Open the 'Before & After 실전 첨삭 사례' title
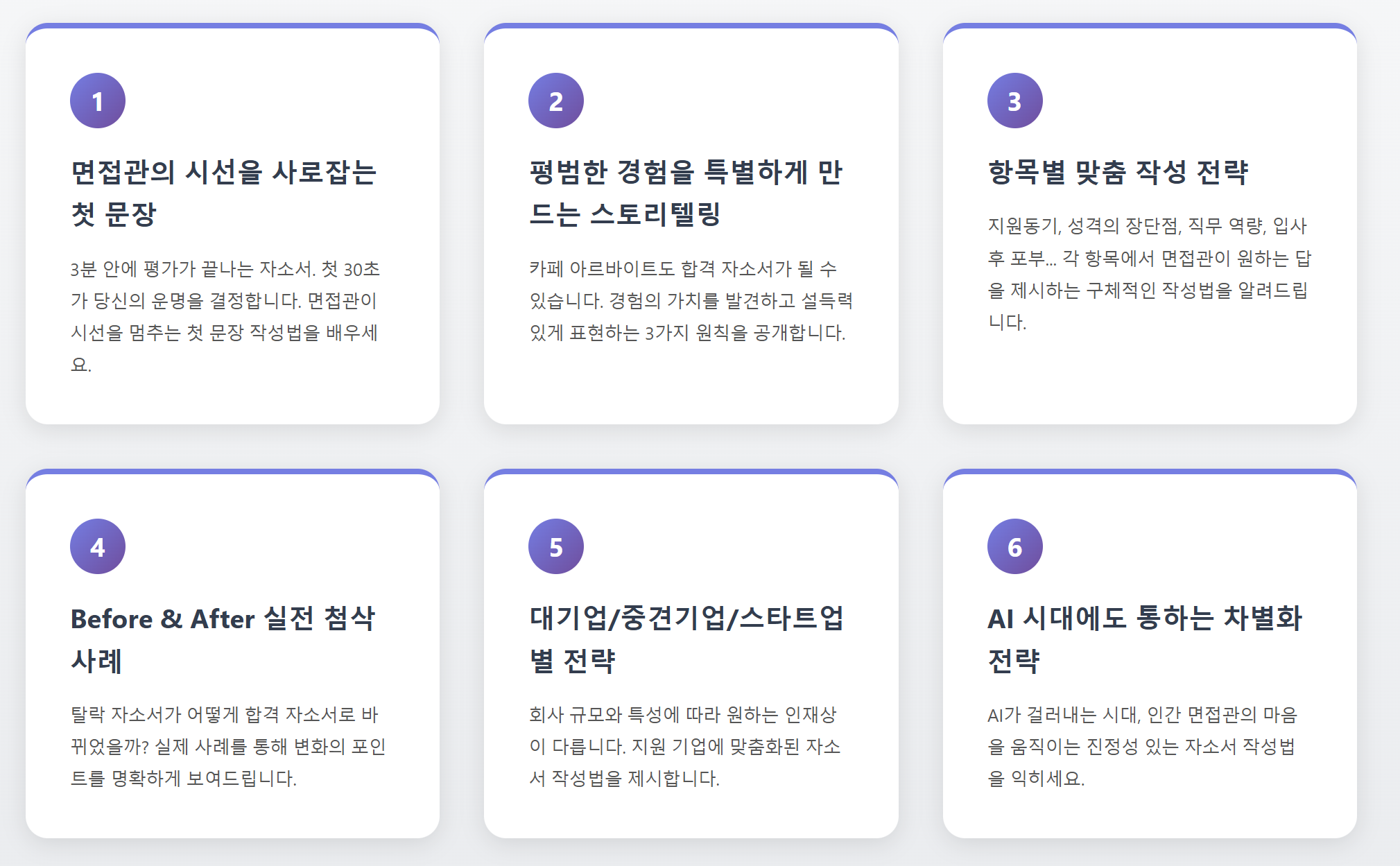1400x866 pixels. [223, 639]
